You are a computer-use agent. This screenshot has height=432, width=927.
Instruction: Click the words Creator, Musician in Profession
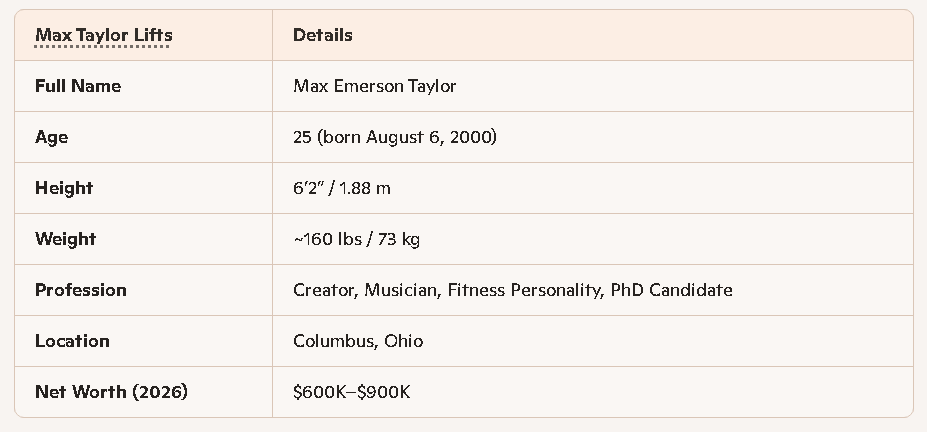(365, 290)
